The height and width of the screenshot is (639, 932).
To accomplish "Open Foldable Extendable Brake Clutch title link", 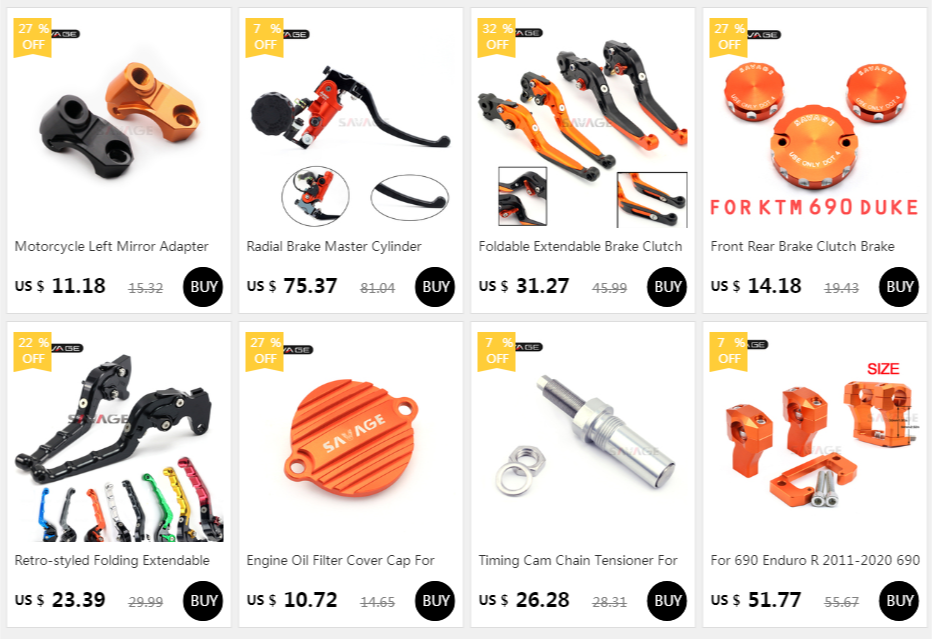I will (580, 246).
